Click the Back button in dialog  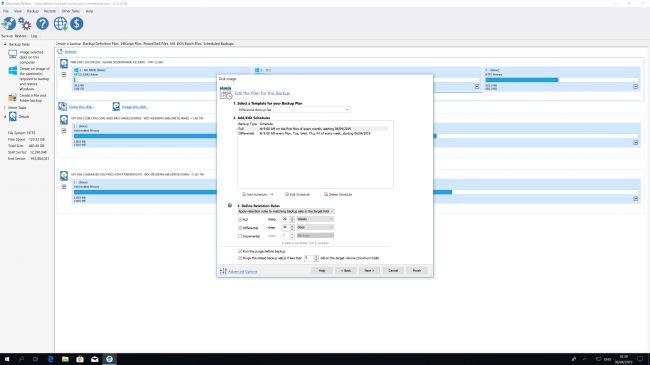point(345,270)
